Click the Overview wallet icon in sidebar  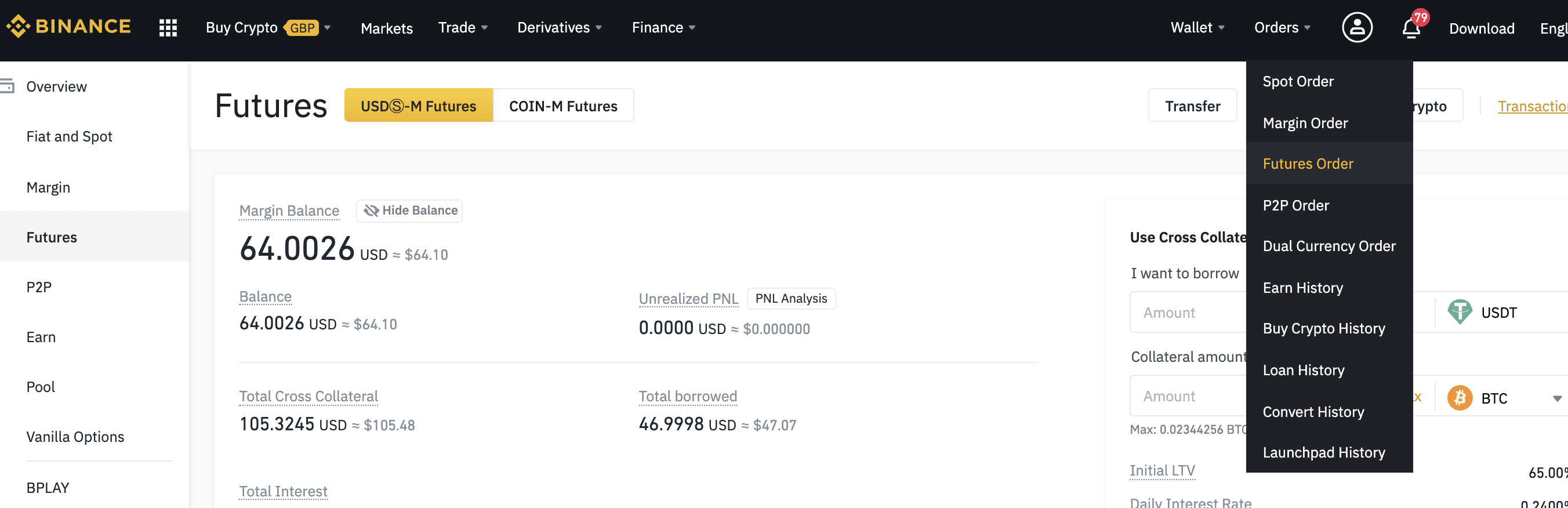(x=8, y=86)
